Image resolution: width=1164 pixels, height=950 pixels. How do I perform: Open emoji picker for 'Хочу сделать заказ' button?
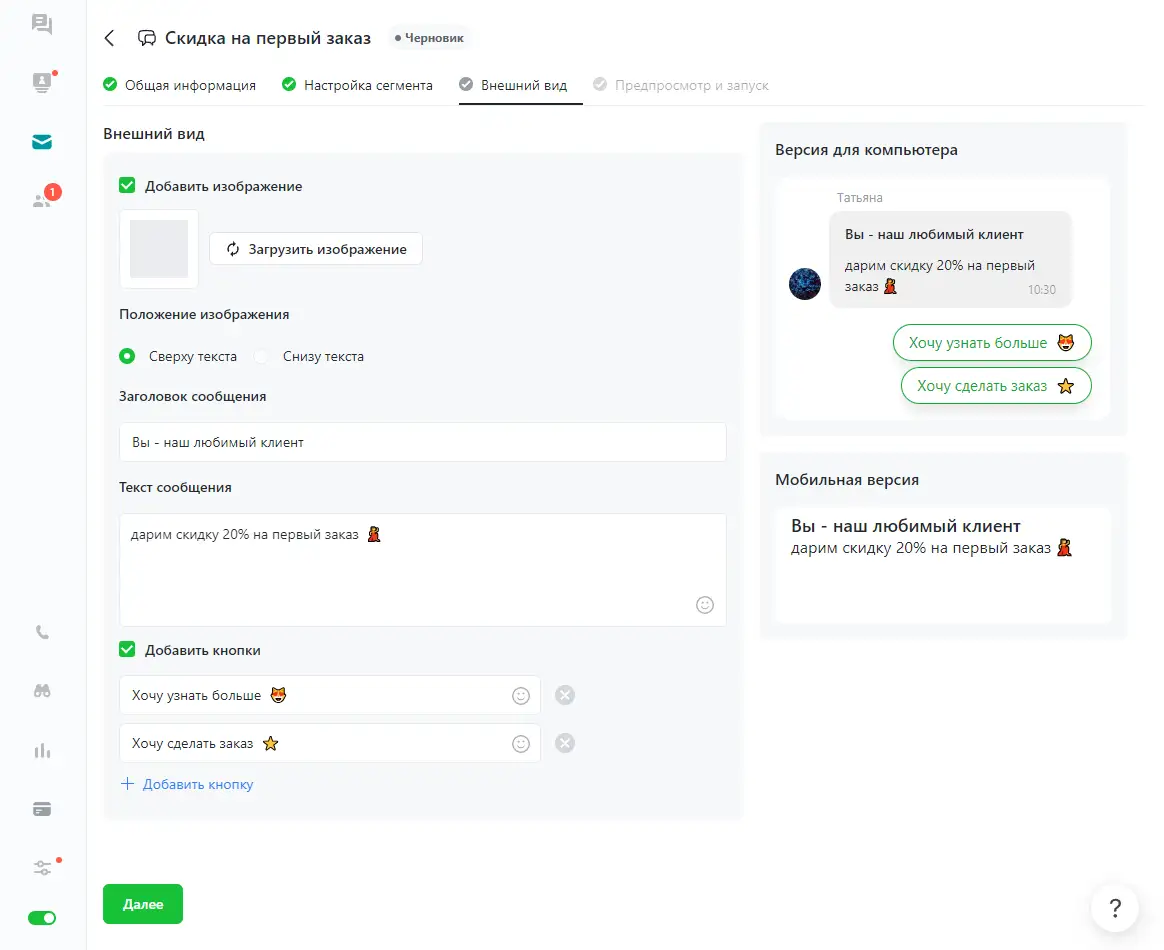tap(521, 744)
